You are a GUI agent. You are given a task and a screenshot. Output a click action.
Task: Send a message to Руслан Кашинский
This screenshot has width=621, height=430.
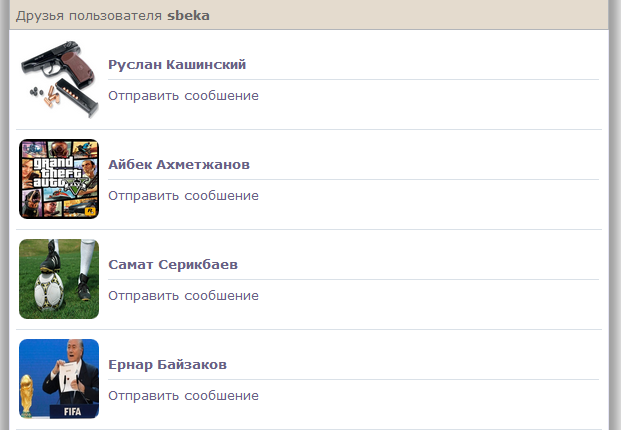(x=183, y=96)
